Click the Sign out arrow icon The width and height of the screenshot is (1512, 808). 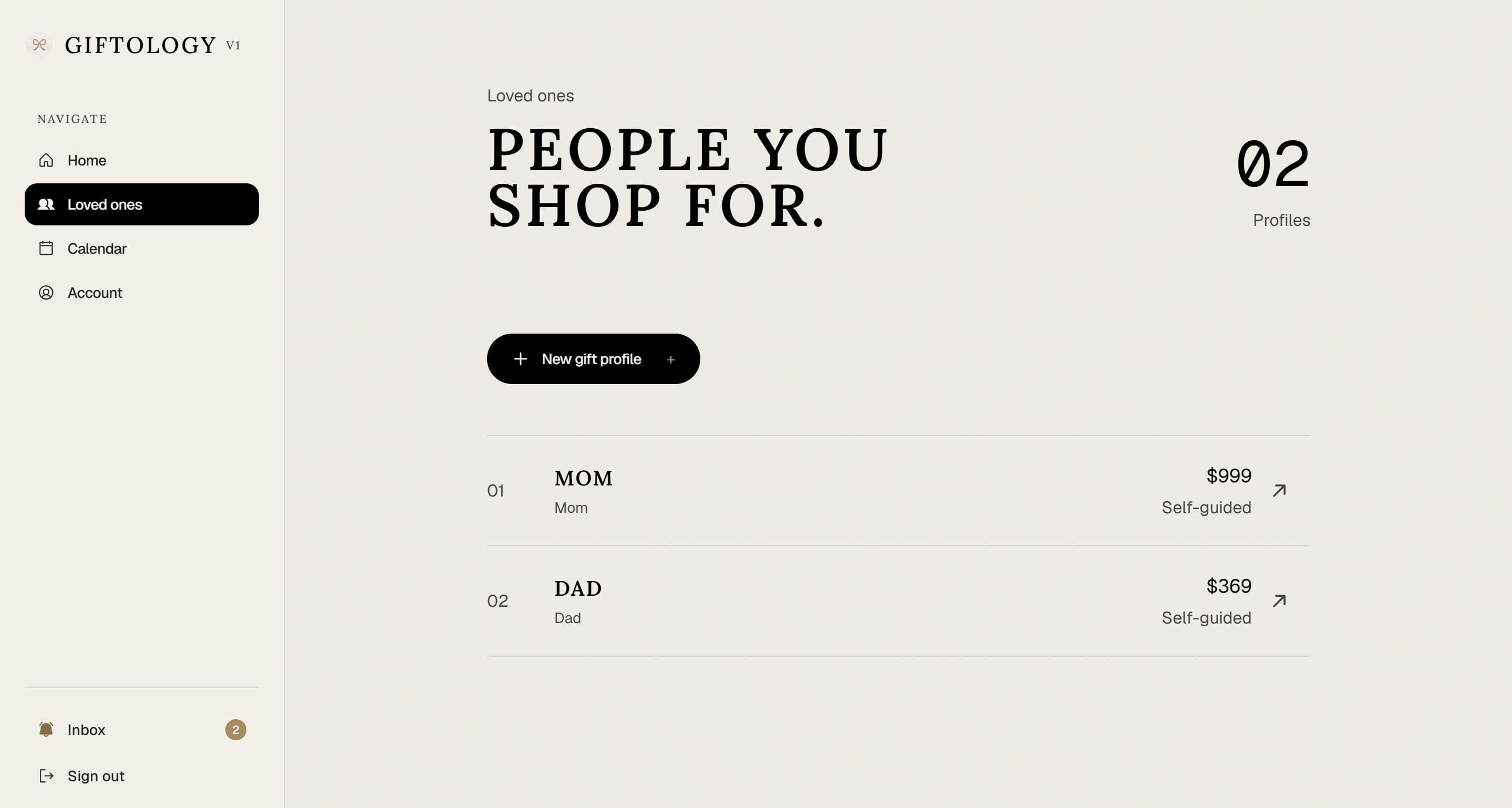point(46,776)
